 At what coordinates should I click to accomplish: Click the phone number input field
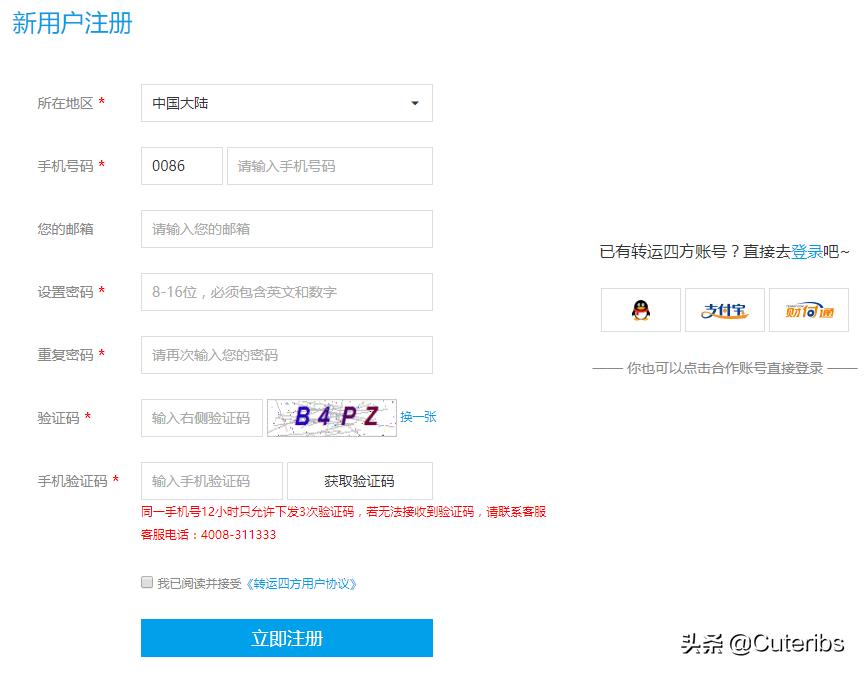coord(329,166)
